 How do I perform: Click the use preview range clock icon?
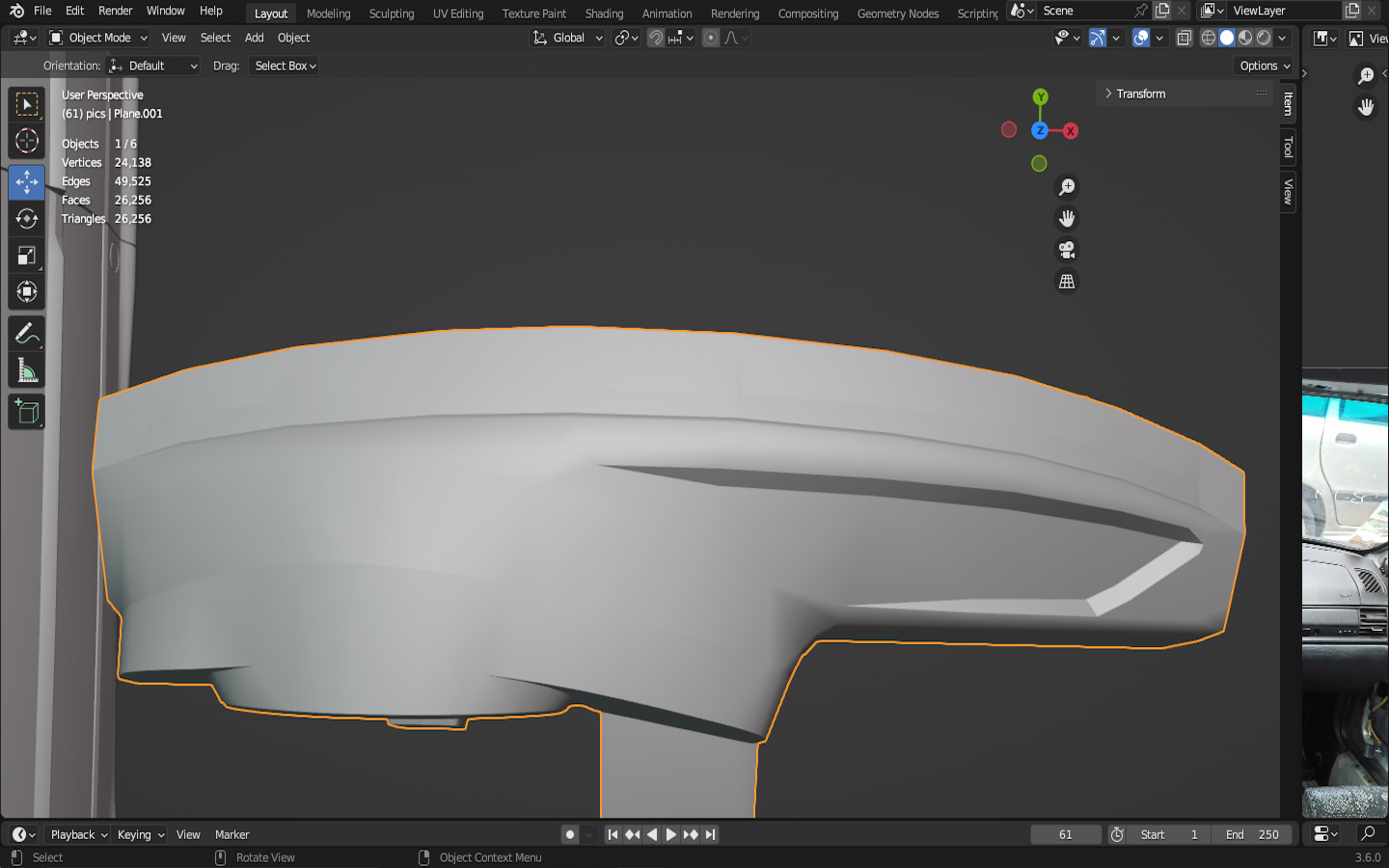pos(1117,835)
